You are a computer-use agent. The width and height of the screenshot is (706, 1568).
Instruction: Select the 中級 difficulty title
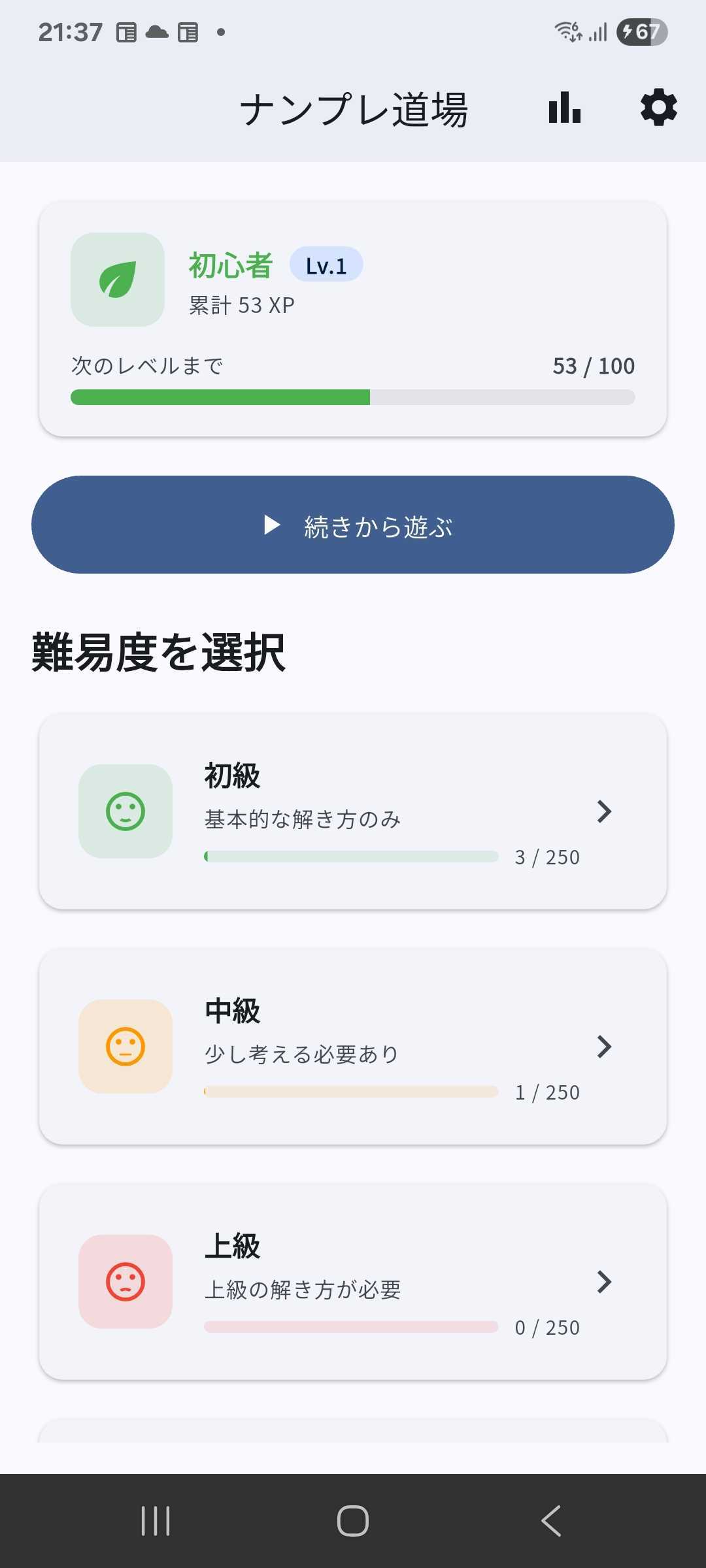click(233, 1011)
